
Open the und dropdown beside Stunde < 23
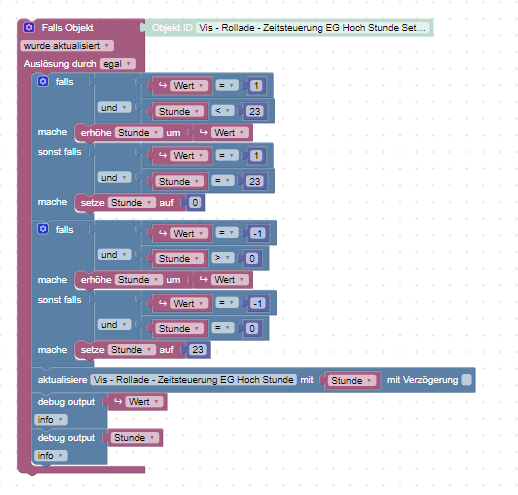114,108
